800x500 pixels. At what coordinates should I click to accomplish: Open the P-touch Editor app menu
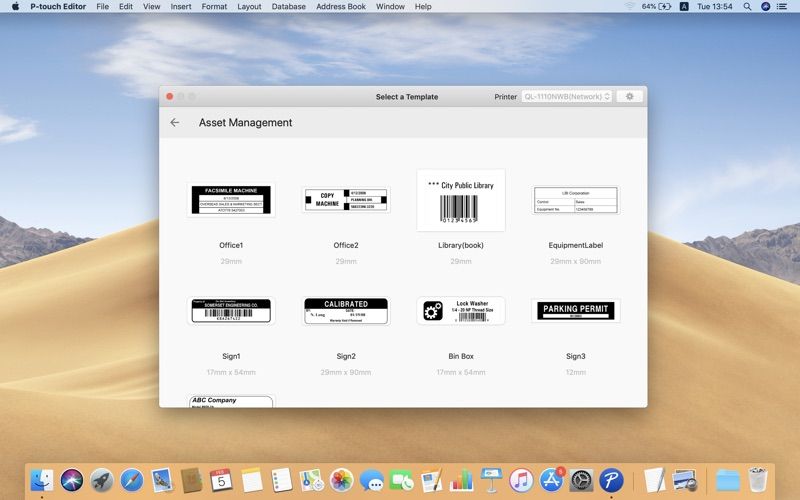58,7
